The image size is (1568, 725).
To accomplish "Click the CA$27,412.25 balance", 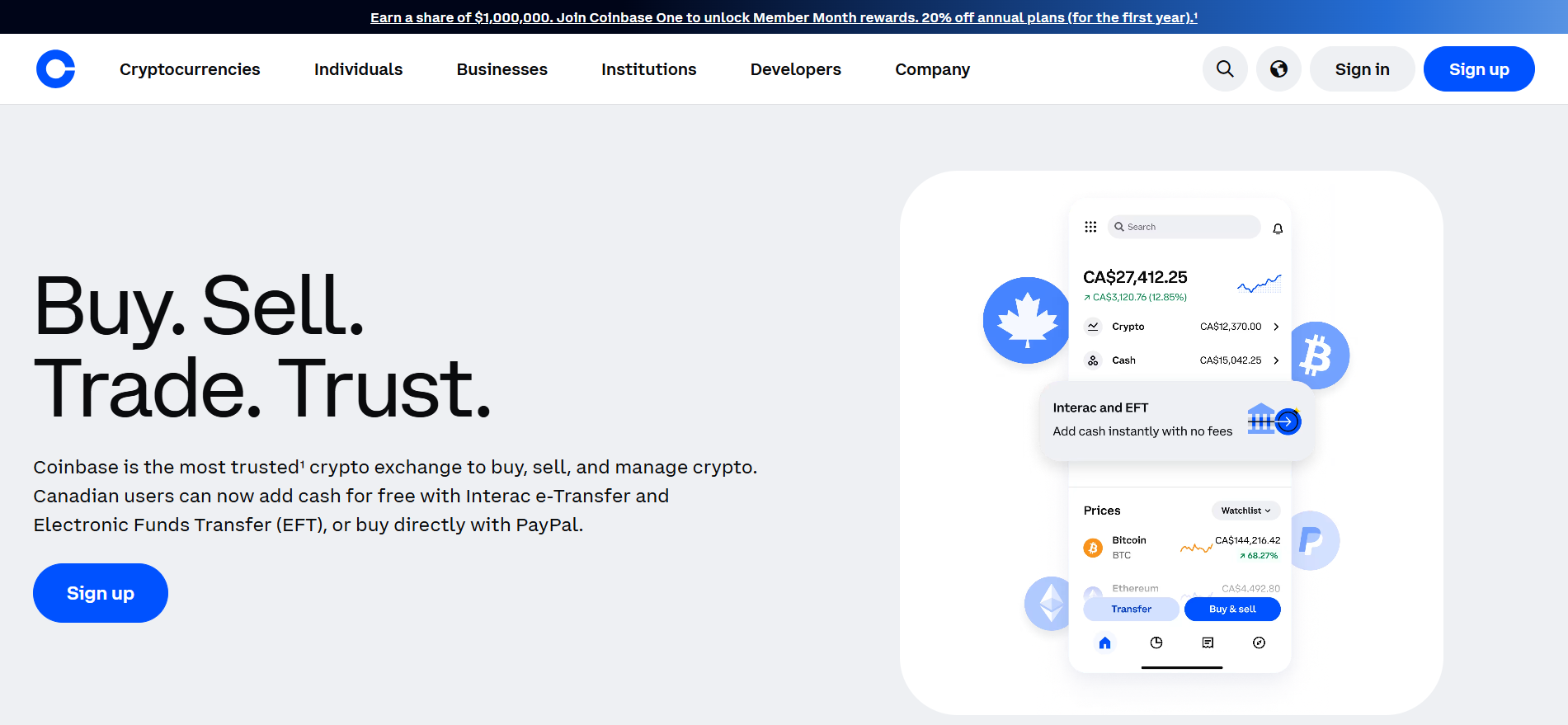I will click(1135, 277).
